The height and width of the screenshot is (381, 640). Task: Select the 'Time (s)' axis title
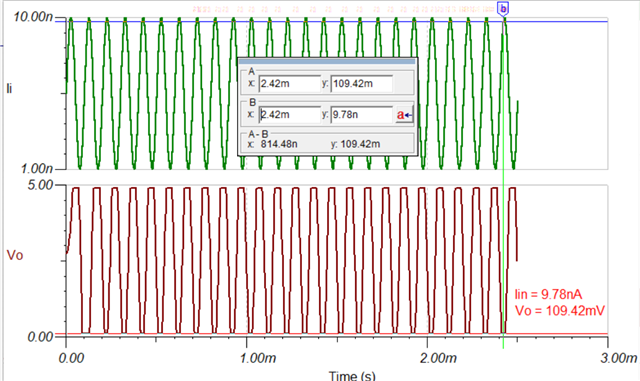[x=352, y=375]
